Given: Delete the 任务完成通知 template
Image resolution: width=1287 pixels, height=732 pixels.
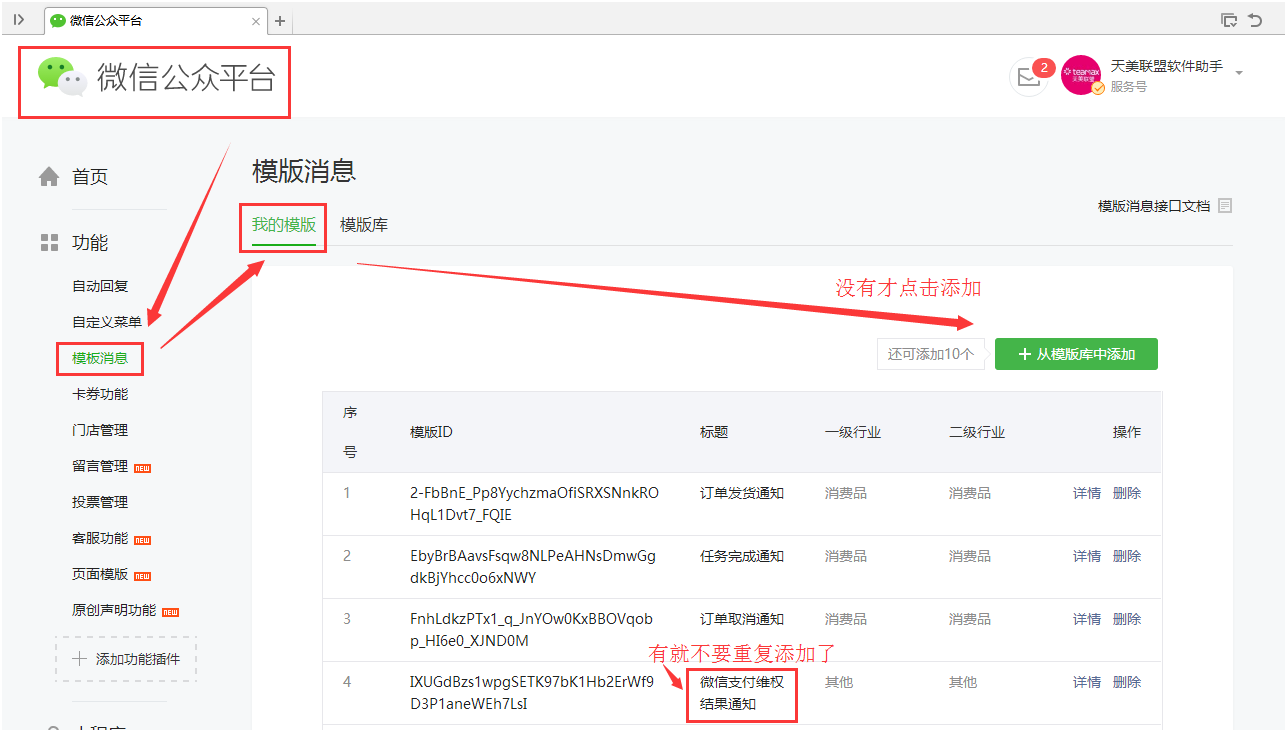Looking at the screenshot, I should [x=1126, y=556].
